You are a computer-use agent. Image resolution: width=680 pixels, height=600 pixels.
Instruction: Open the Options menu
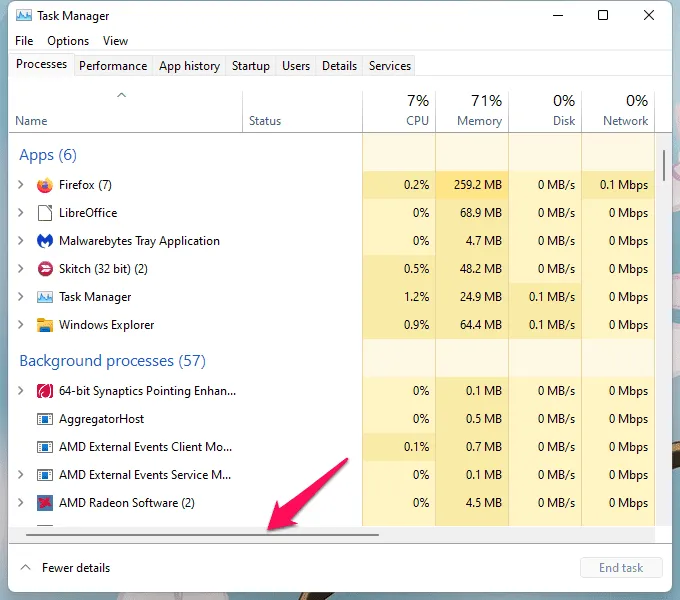coord(68,41)
